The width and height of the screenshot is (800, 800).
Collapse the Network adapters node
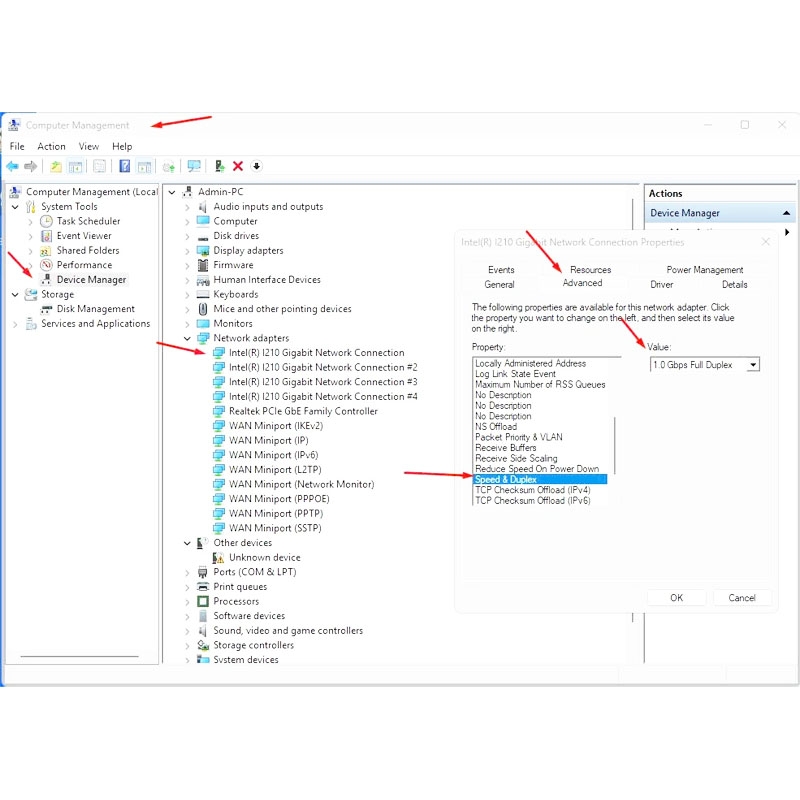coord(187,338)
